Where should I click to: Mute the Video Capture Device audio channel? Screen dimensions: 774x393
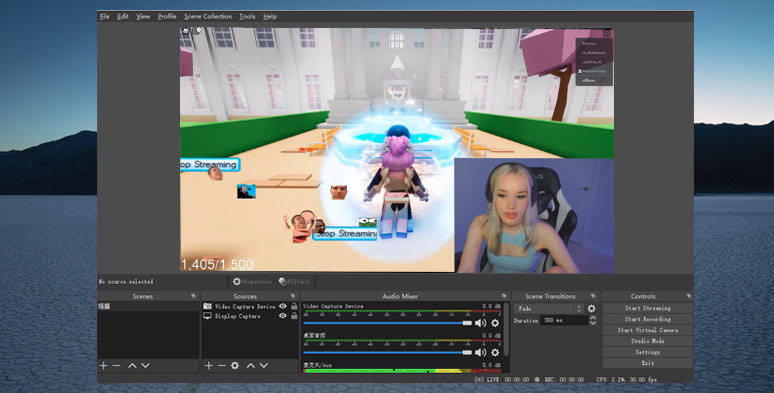pyautogui.click(x=480, y=323)
